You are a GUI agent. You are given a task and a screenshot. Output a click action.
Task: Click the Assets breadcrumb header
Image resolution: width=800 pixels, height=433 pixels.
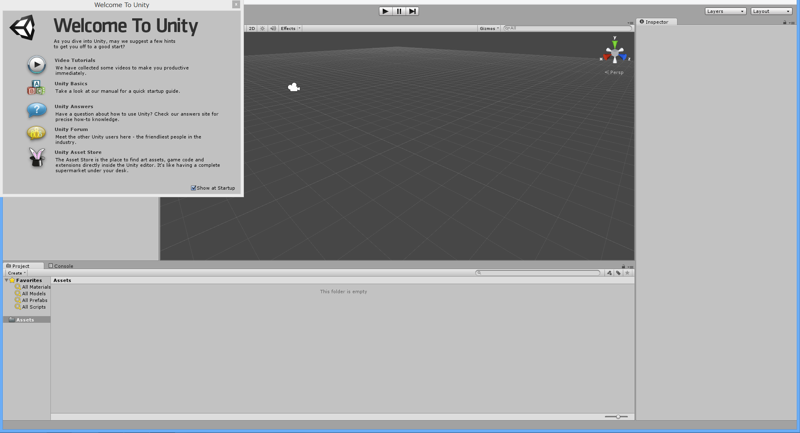click(x=62, y=281)
